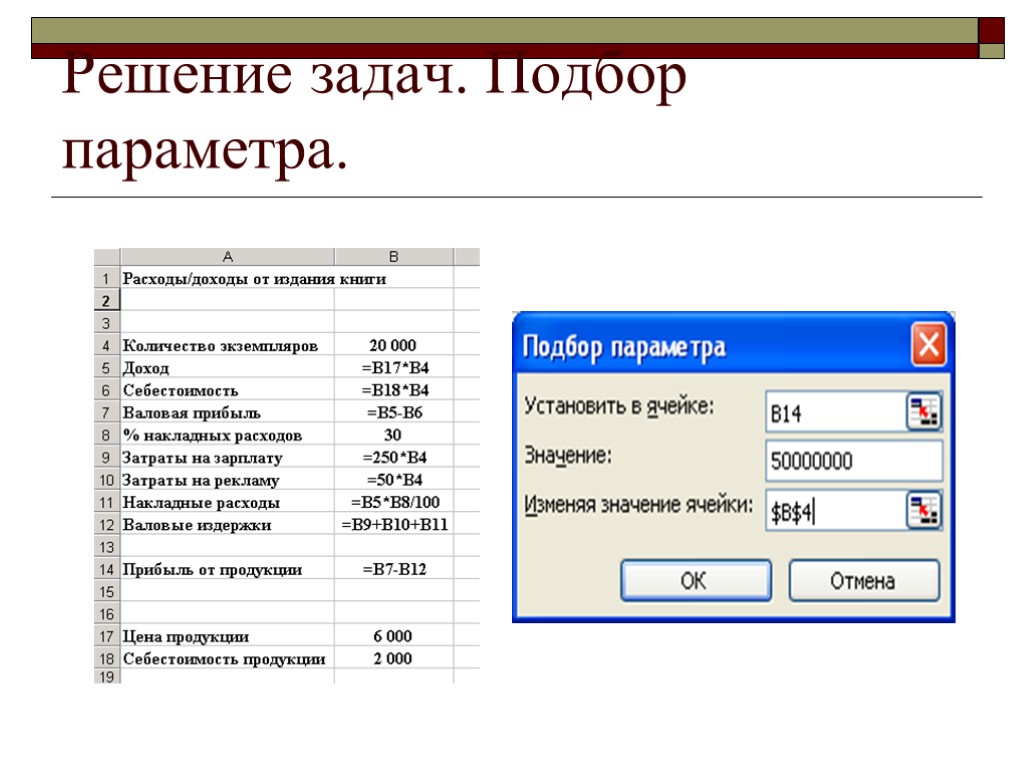The width and height of the screenshot is (1024, 768).
Task: Select cell containing =B5-B6
Action: point(394,412)
